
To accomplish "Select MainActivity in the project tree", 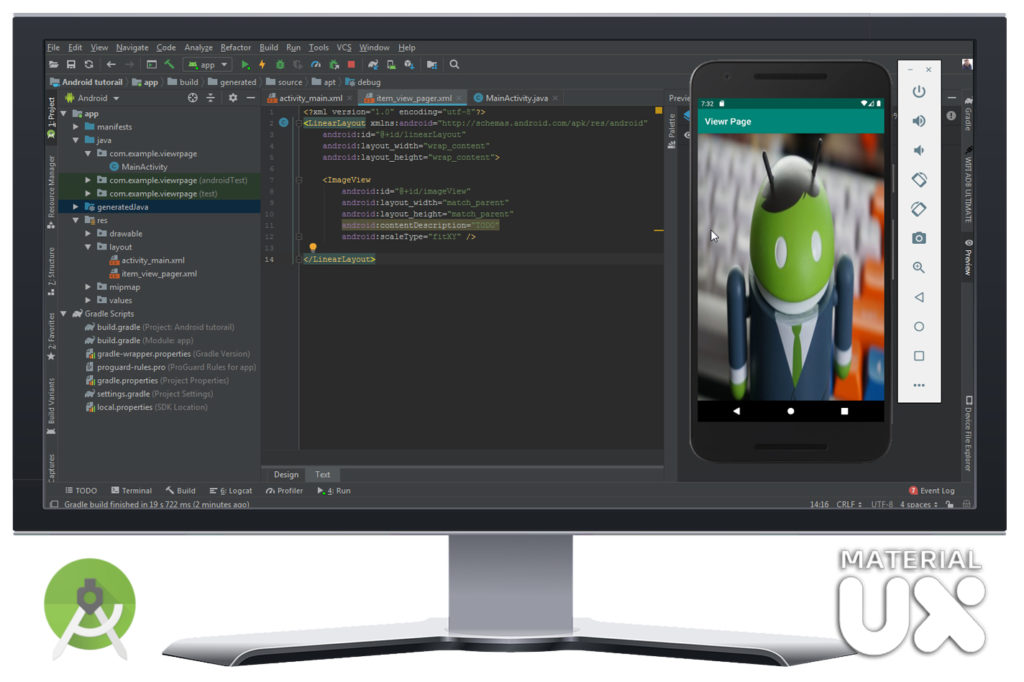I will coord(144,167).
